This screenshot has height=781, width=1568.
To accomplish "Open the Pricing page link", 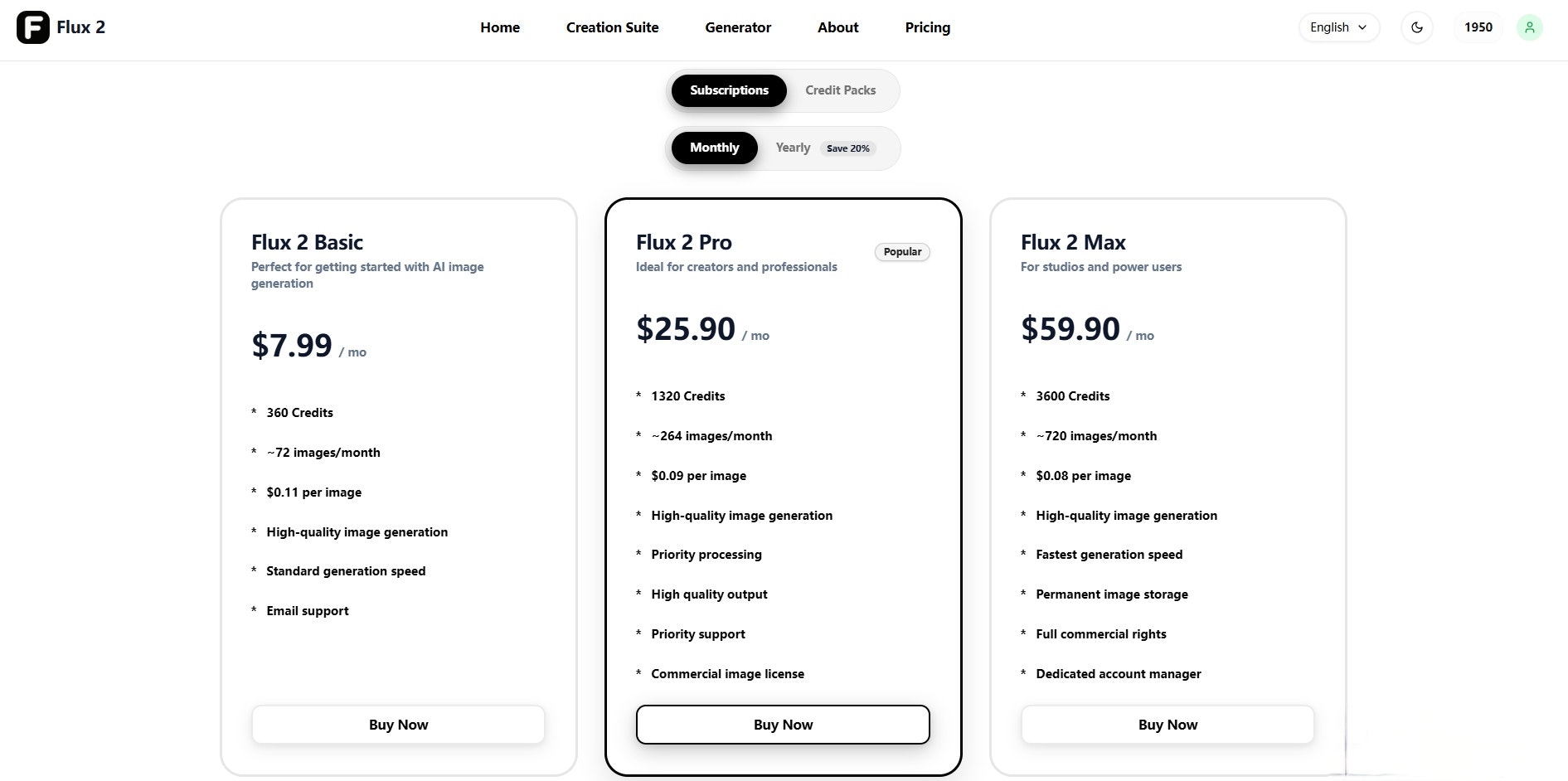I will coord(927,27).
